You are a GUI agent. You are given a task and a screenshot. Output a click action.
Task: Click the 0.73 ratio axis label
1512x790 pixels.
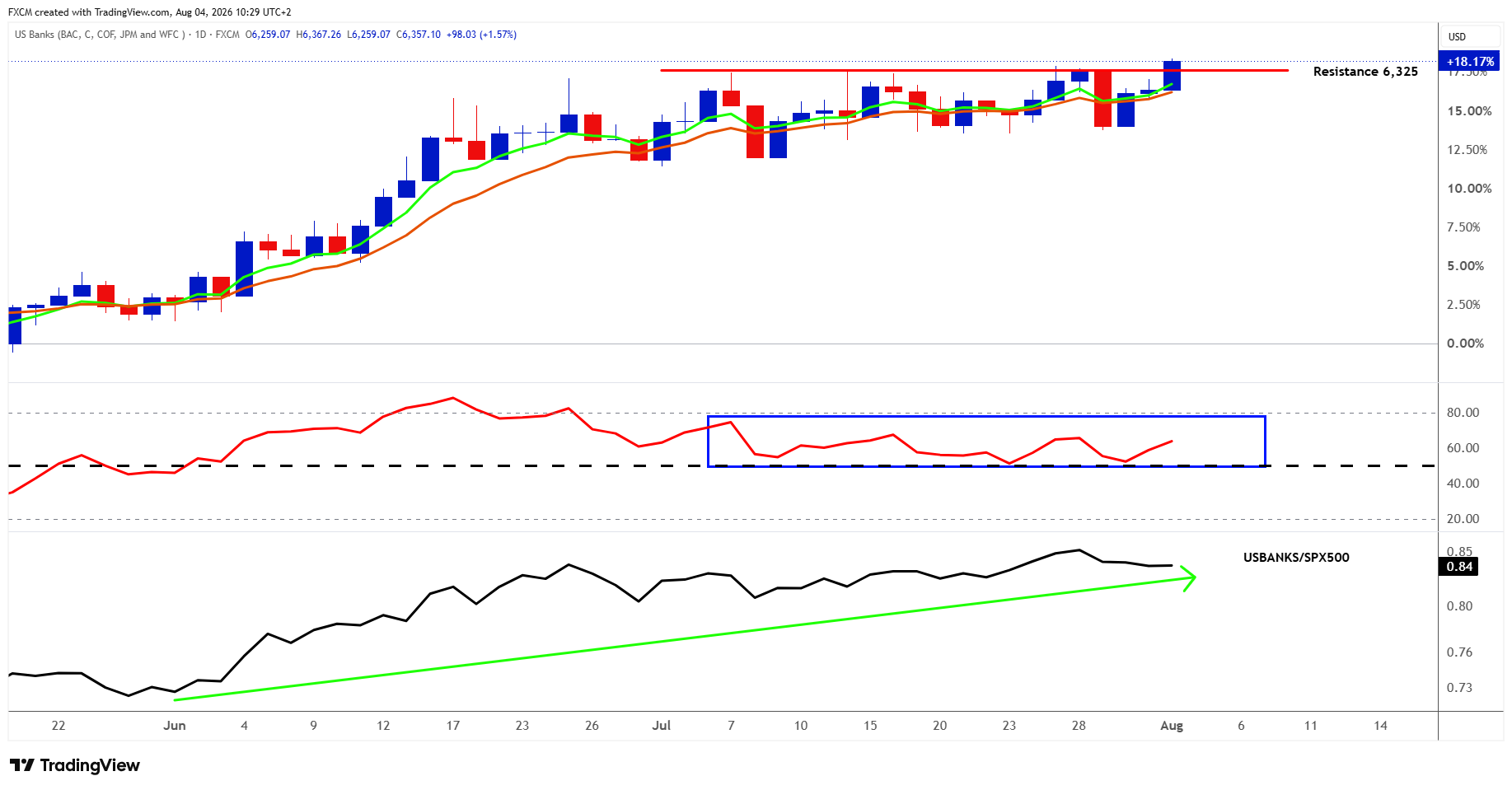tap(1460, 688)
